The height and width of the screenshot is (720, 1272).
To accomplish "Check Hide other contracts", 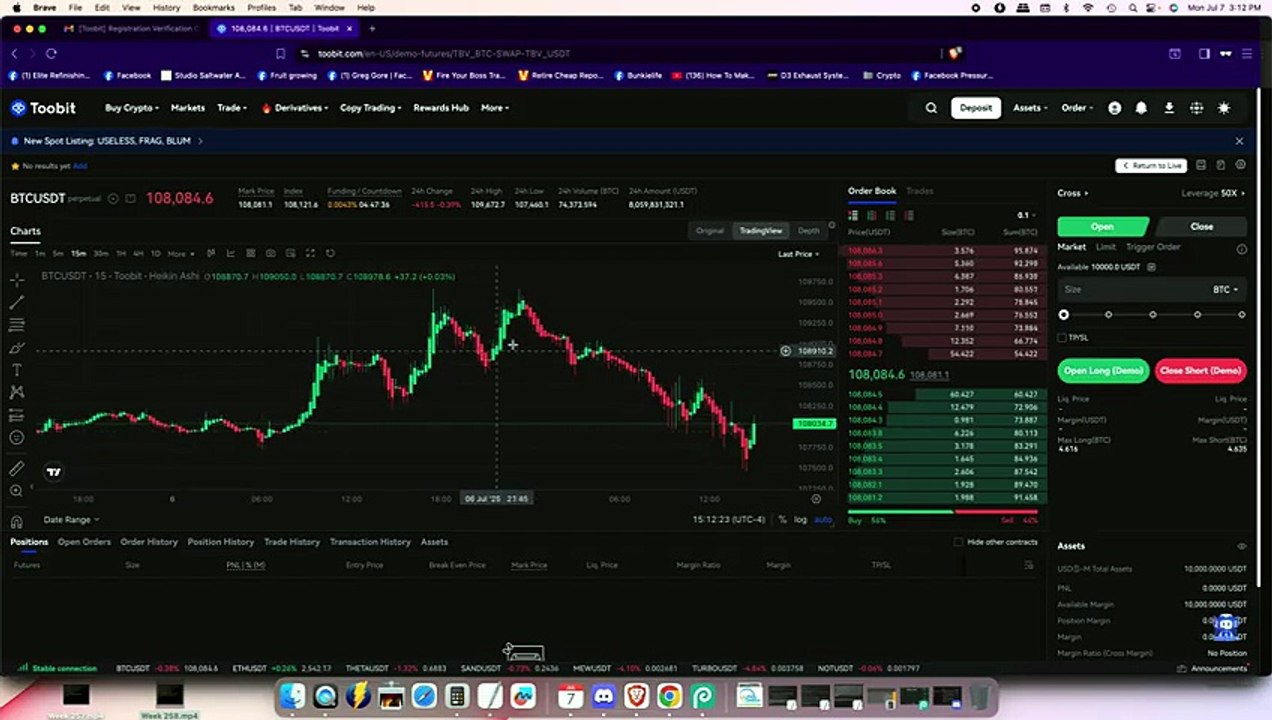I will tap(958, 542).
